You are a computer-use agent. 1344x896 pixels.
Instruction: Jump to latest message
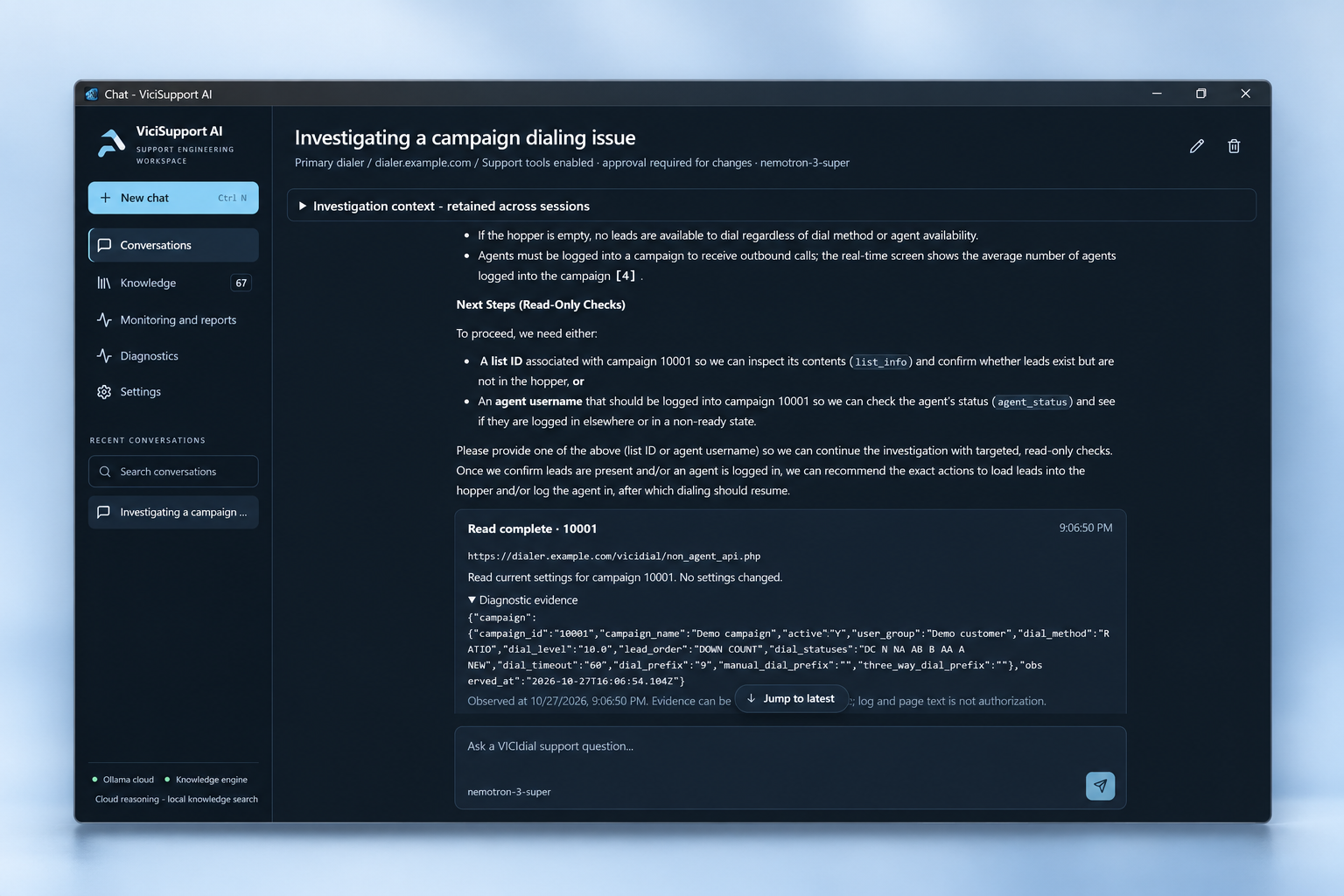[791, 698]
